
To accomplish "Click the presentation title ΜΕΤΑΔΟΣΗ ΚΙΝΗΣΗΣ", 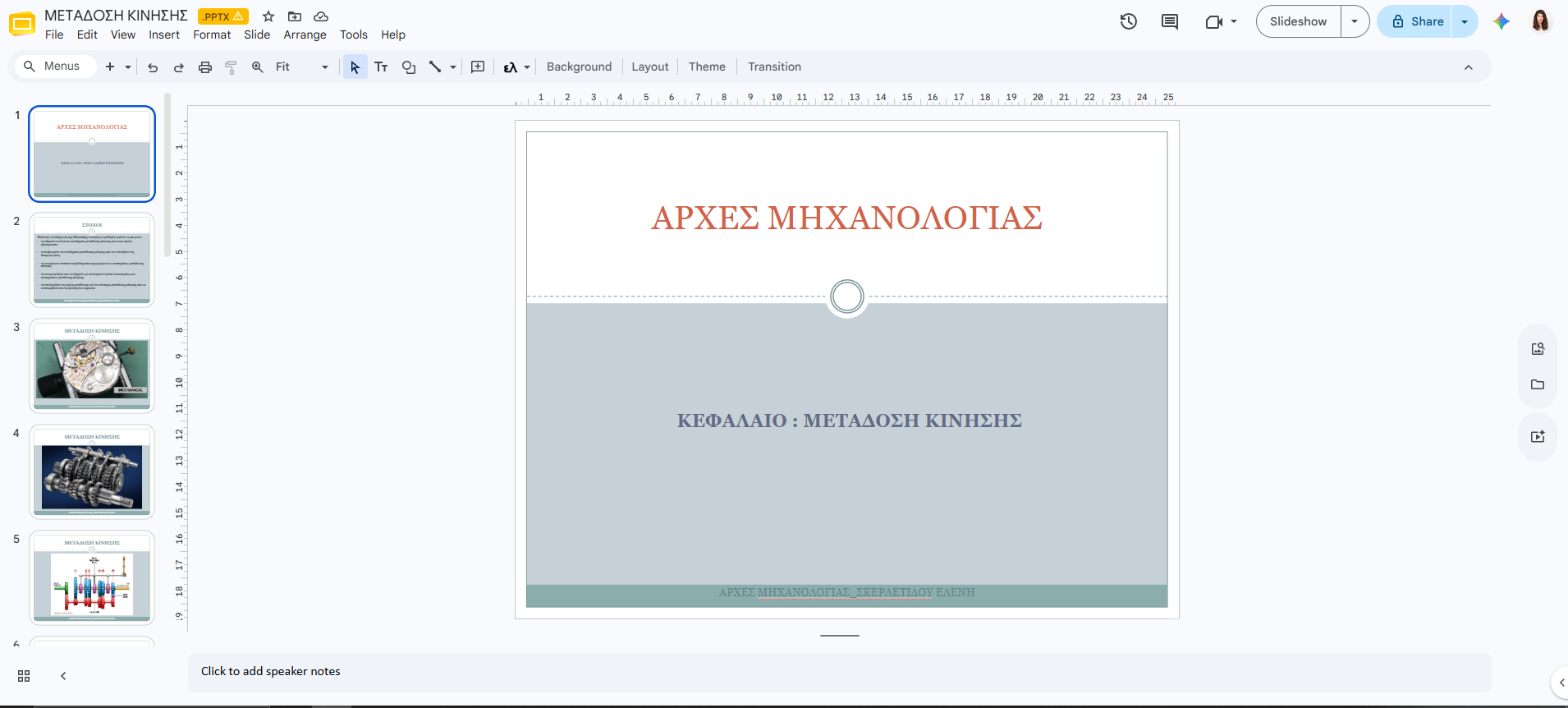I will click(x=116, y=16).
